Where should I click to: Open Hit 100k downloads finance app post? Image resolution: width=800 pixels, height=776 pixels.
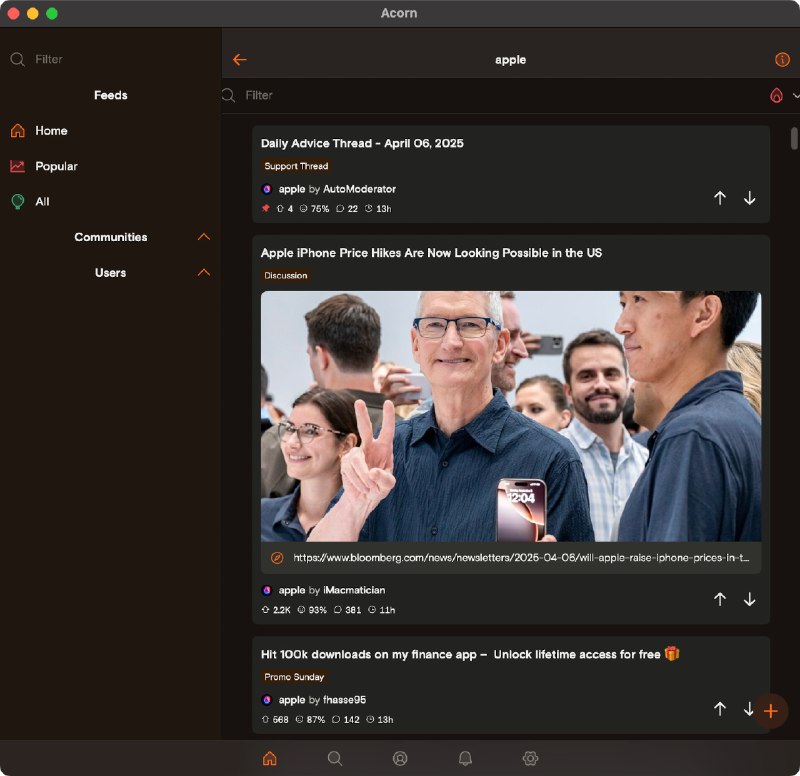470,654
